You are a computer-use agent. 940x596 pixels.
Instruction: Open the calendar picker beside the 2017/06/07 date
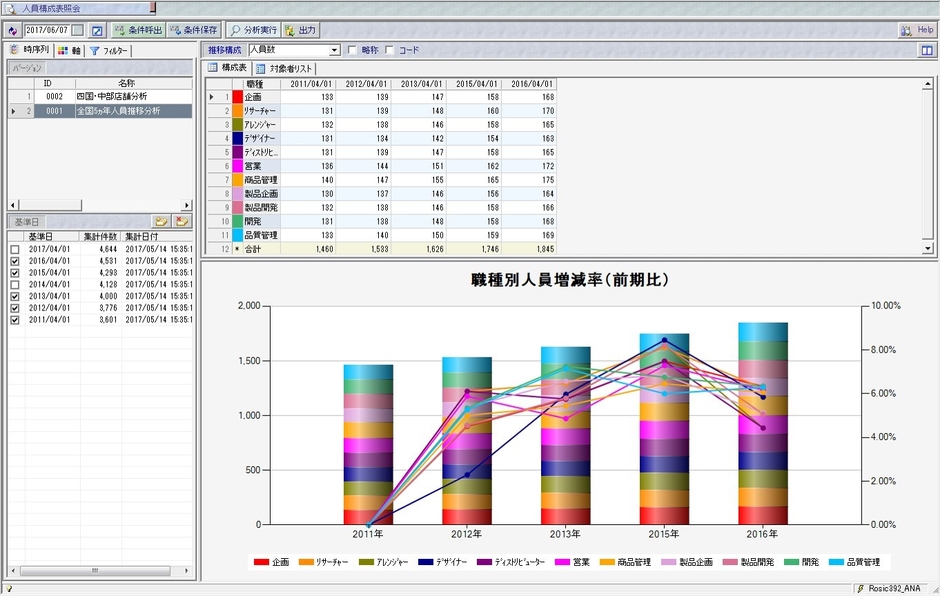(78, 30)
